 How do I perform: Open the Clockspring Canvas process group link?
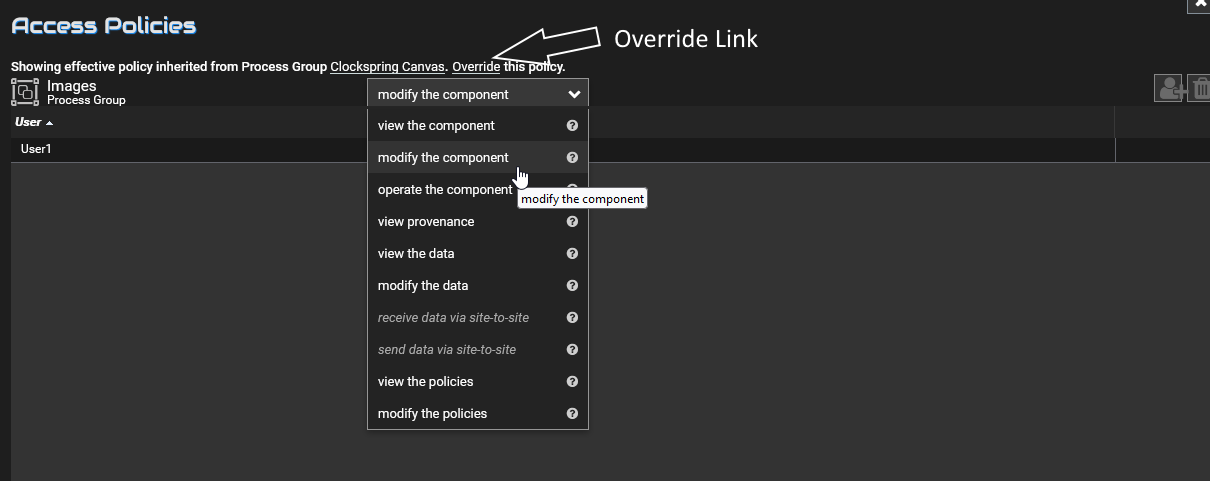(x=387, y=67)
